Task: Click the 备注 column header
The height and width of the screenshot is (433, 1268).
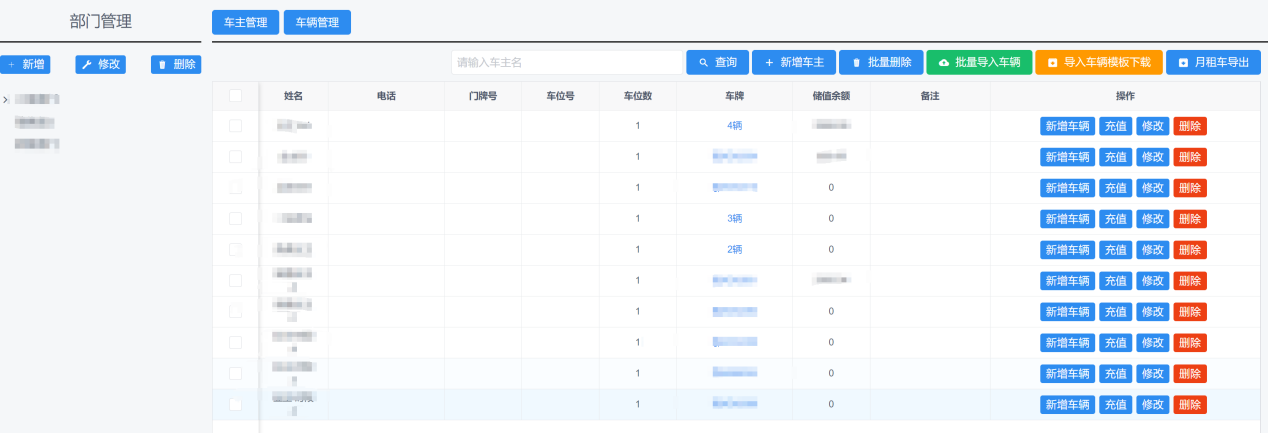Action: click(x=929, y=96)
